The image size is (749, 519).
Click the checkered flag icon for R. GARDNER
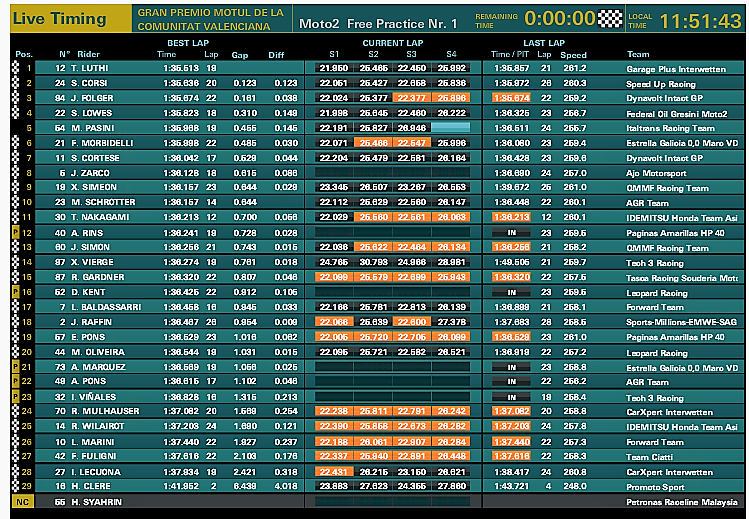point(15,277)
